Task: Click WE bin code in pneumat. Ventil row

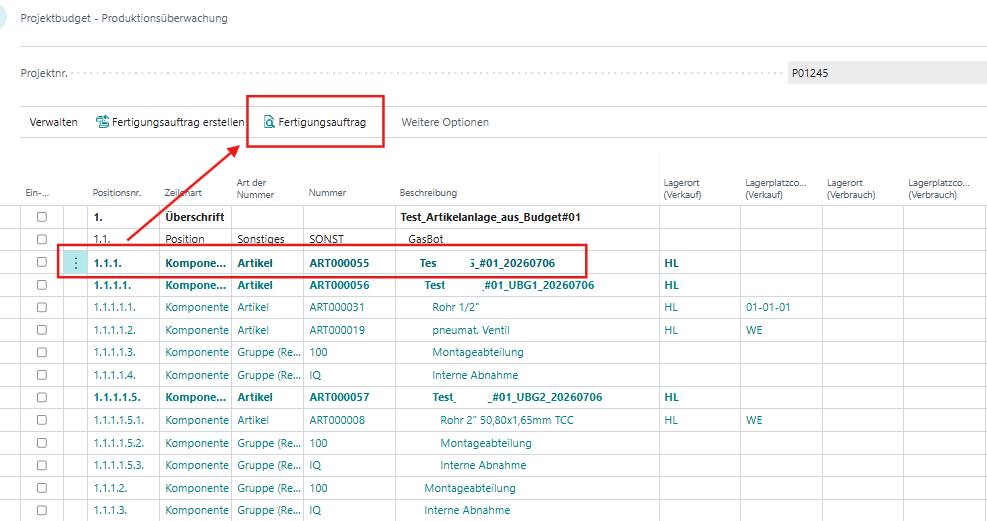Action: coord(754,330)
